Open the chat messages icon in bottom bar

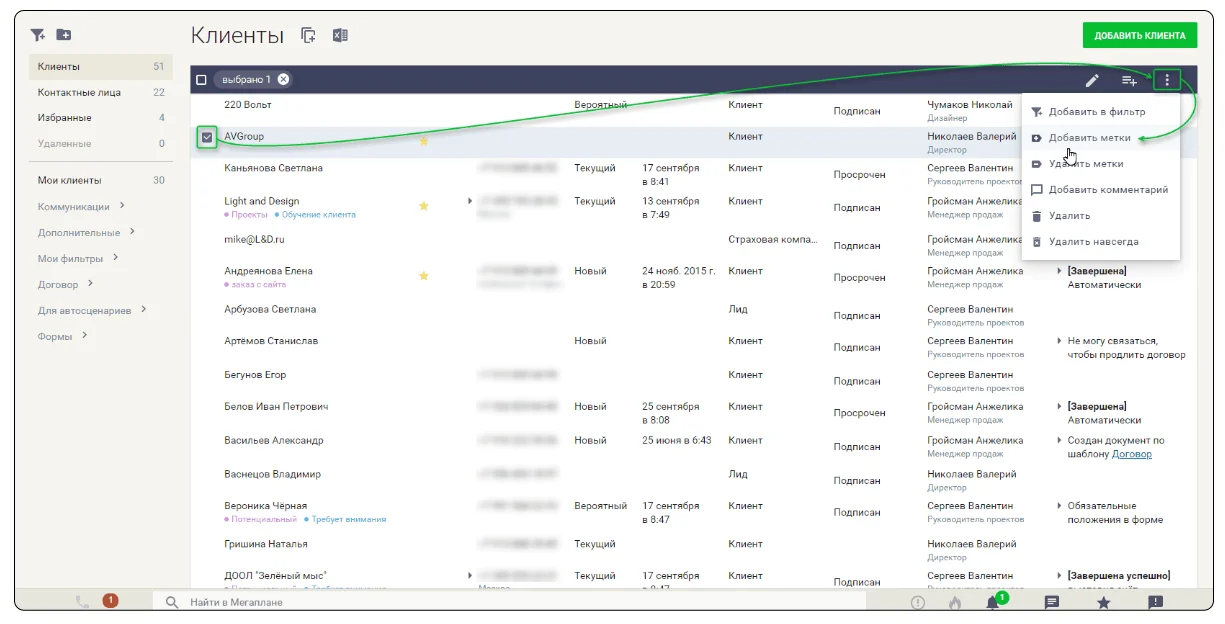[1052, 602]
